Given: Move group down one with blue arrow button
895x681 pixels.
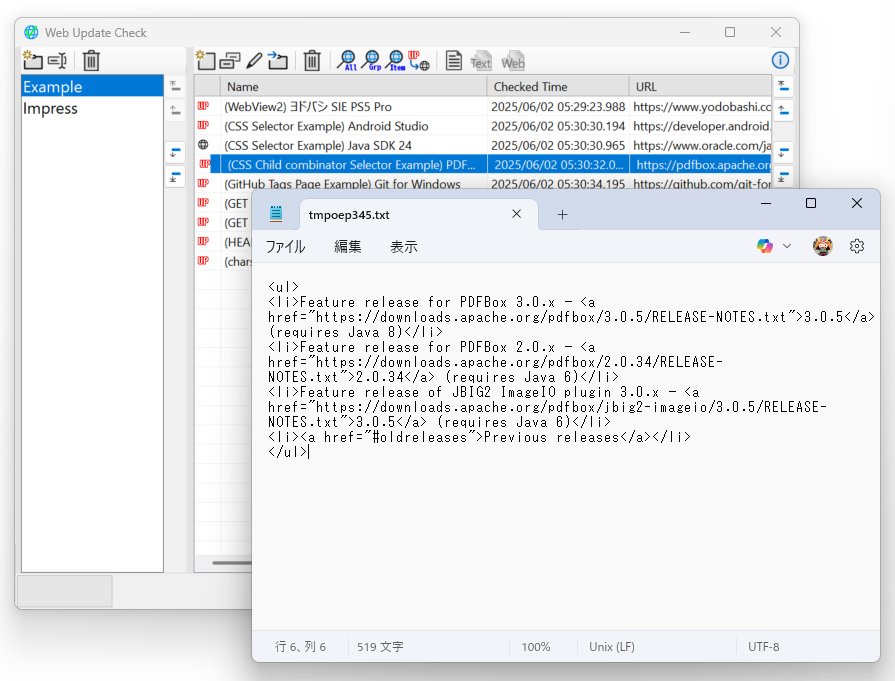Looking at the screenshot, I should click(175, 152).
